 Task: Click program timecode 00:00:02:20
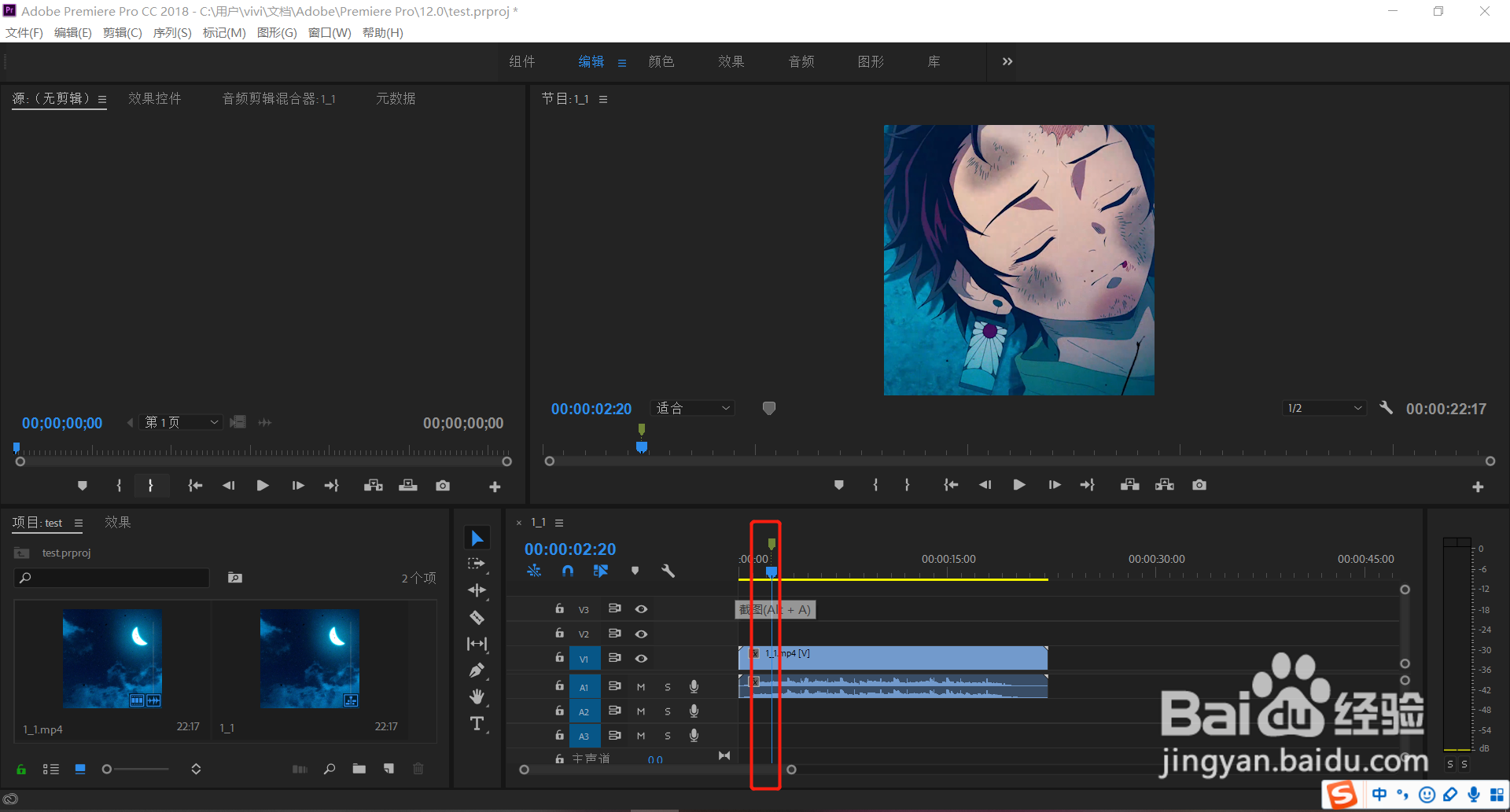pos(591,409)
